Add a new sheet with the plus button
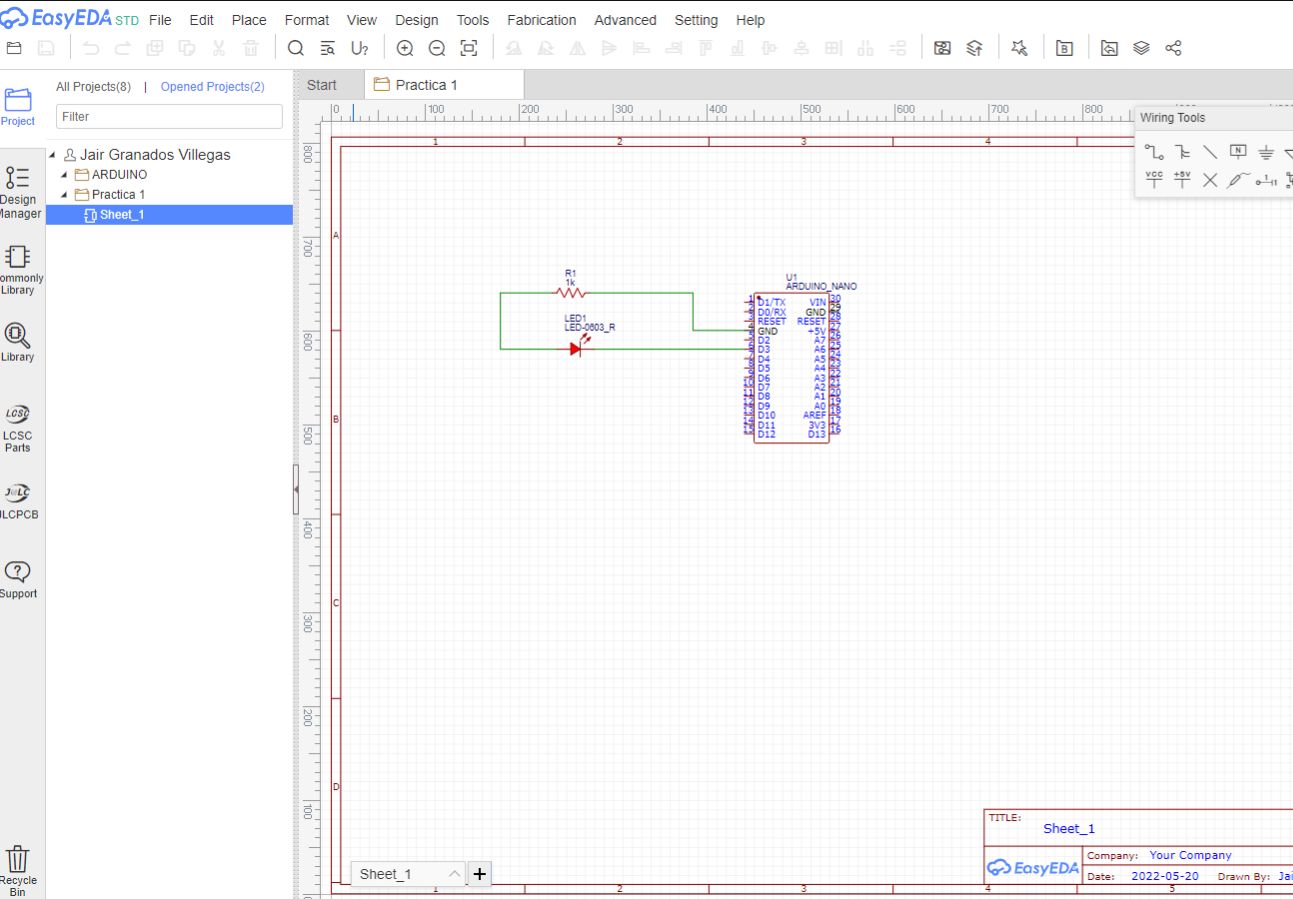The height and width of the screenshot is (899, 1293). click(479, 873)
